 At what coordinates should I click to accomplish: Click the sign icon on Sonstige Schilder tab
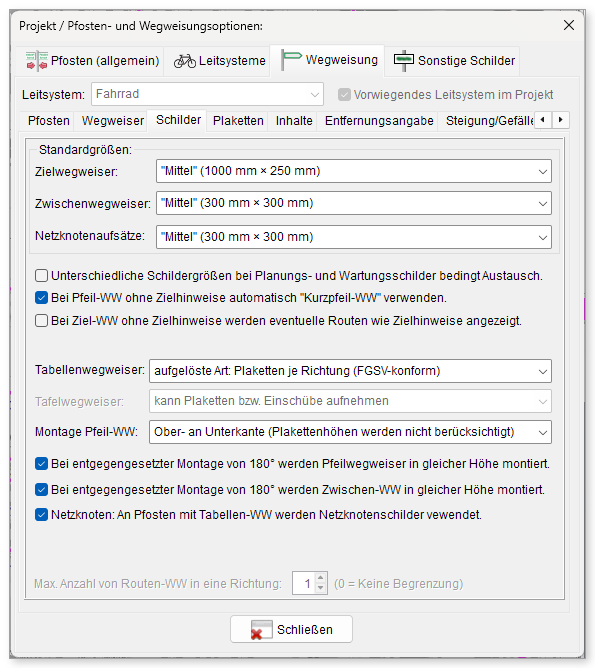point(404,61)
